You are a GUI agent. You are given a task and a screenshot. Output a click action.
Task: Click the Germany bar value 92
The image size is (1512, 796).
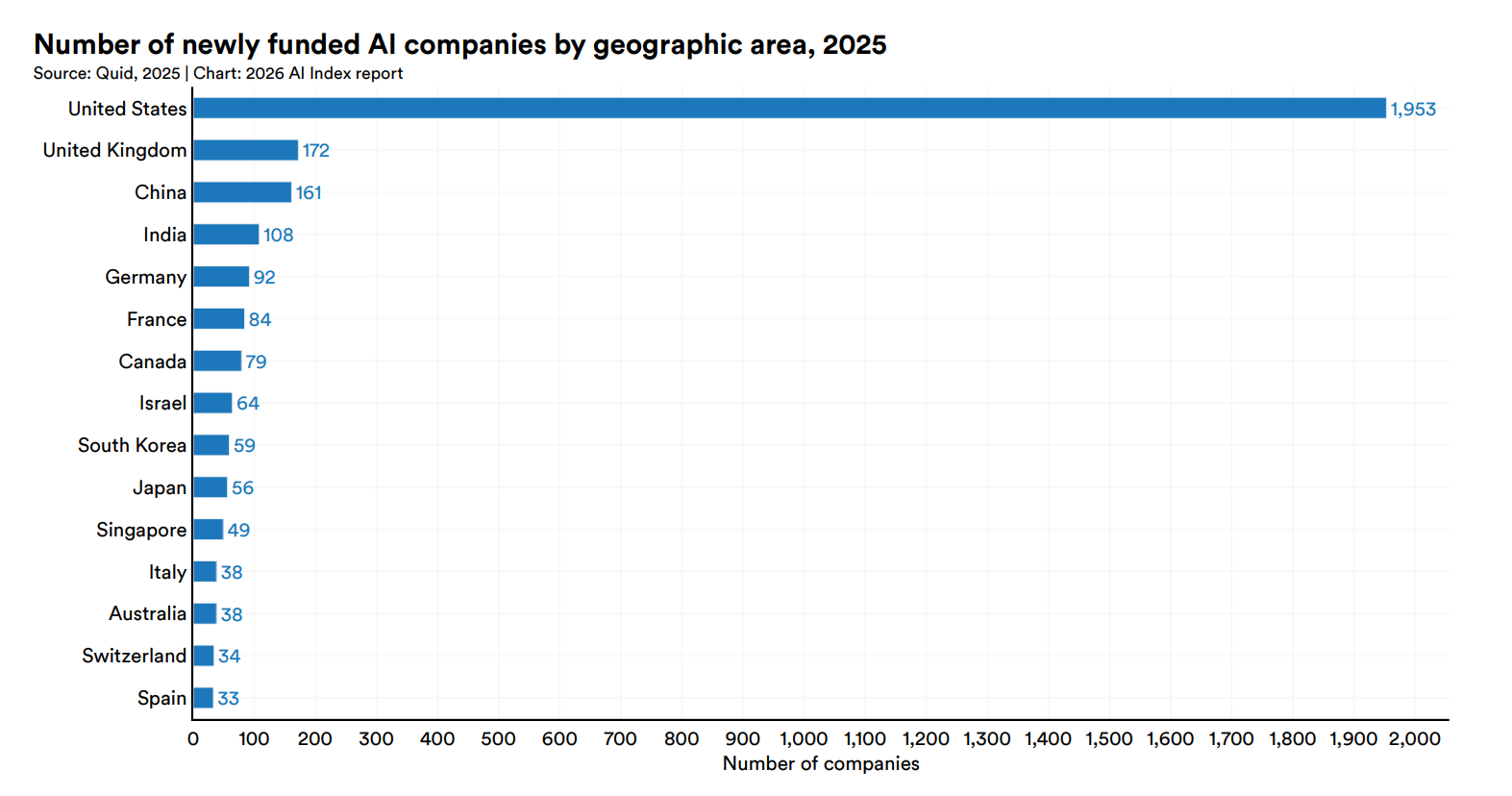pos(264,277)
